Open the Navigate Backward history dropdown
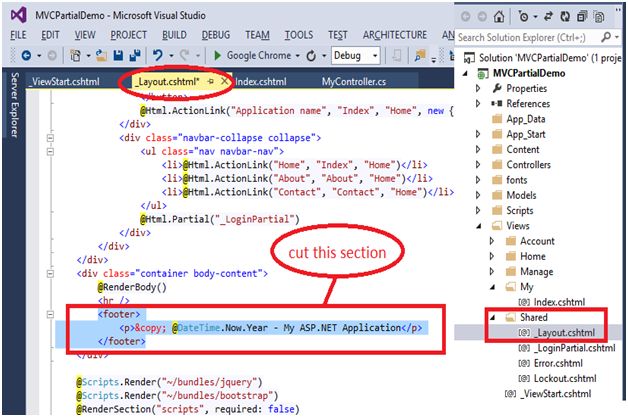 coord(39,55)
